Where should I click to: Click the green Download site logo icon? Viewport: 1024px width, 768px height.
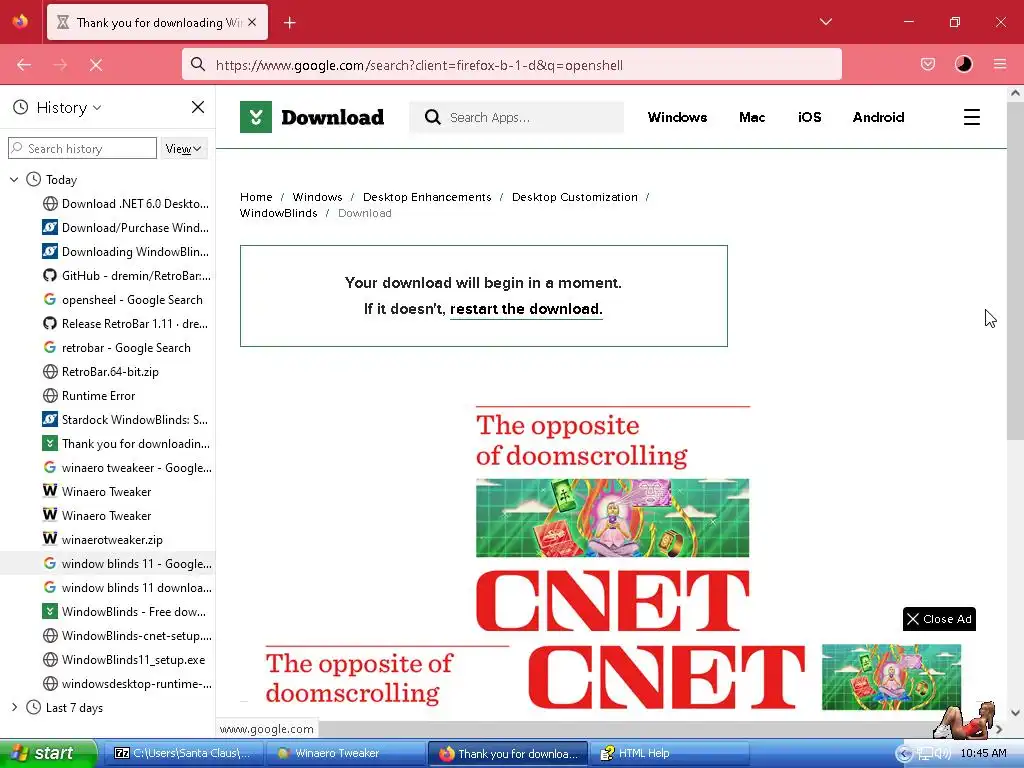pos(256,118)
